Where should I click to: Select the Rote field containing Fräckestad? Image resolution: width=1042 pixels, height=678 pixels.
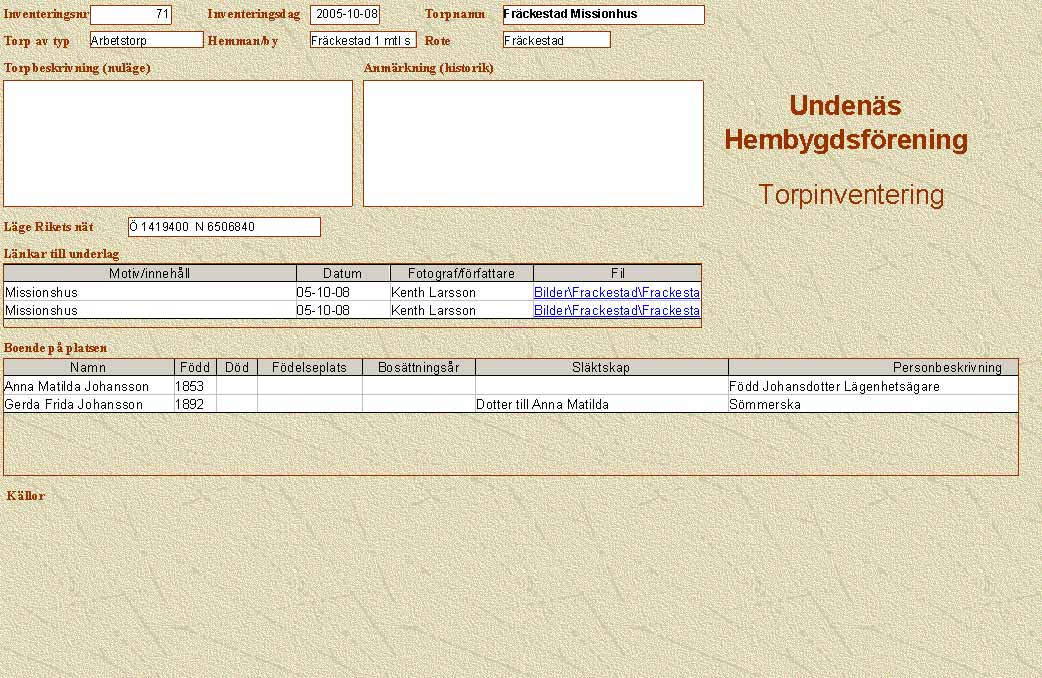coord(556,40)
